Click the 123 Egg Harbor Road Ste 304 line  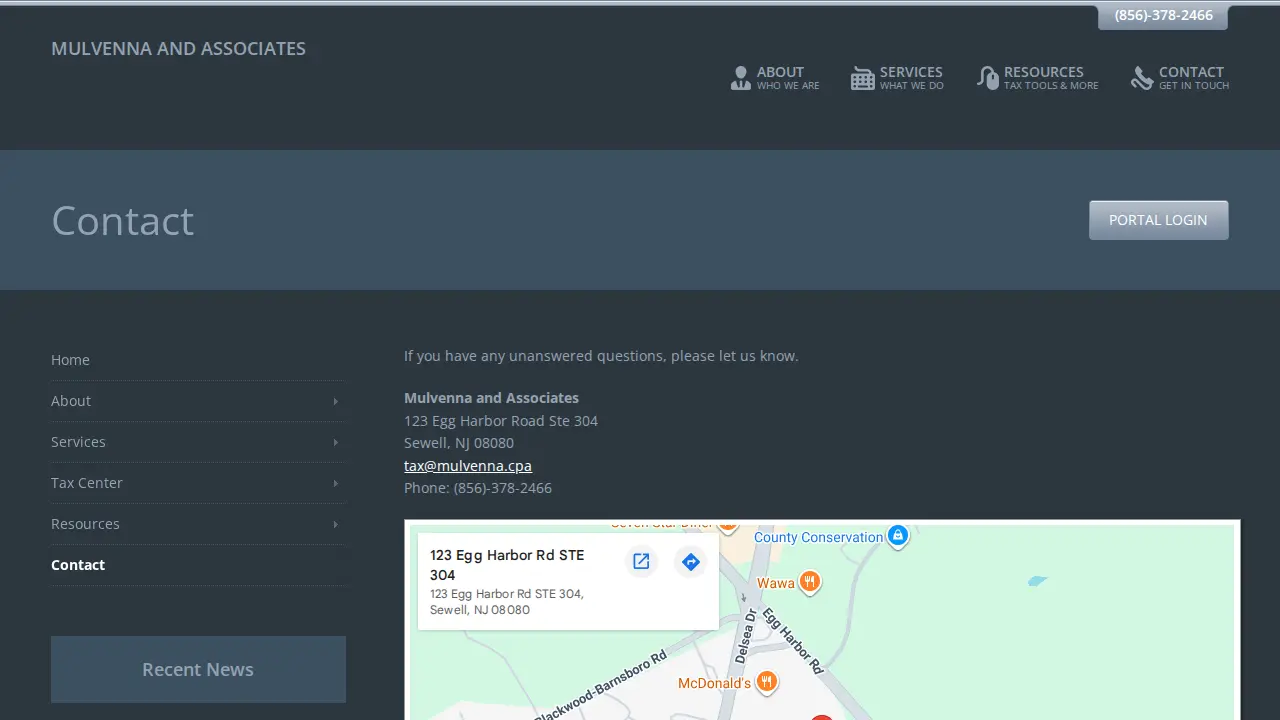[501, 421]
